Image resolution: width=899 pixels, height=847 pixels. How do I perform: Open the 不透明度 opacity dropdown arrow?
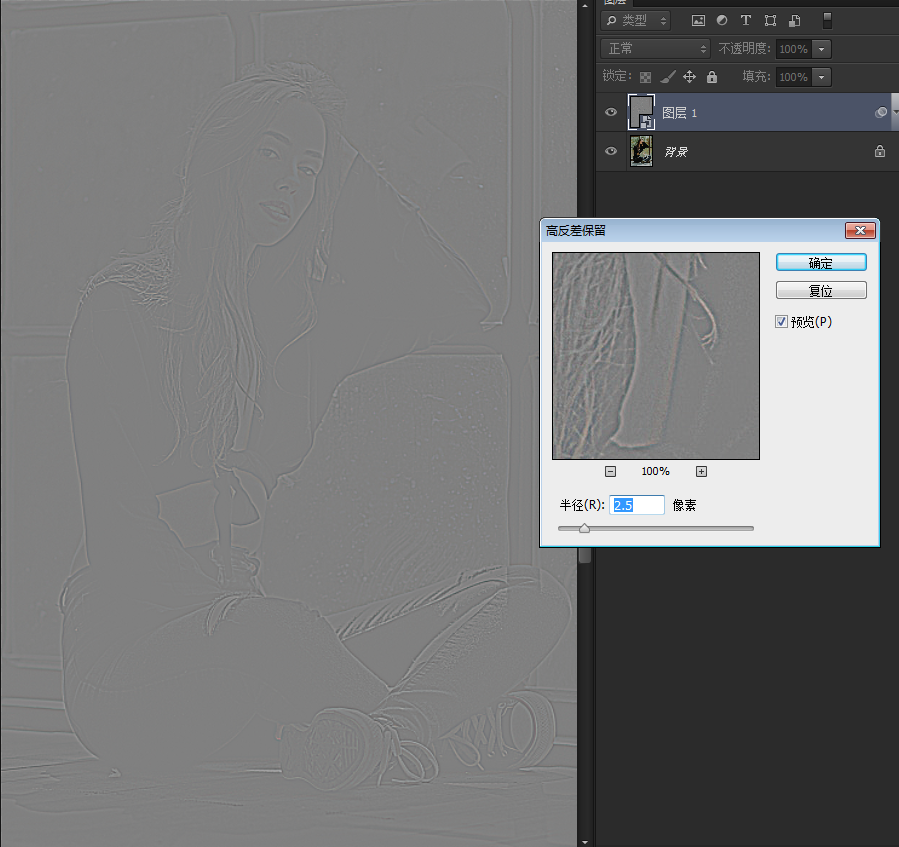pyautogui.click(x=822, y=48)
